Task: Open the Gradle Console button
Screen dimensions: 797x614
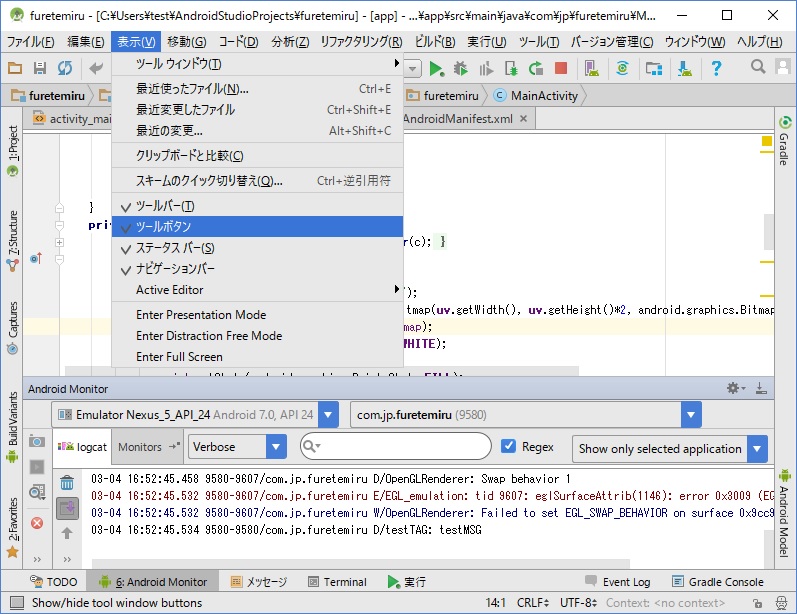Action: click(x=718, y=582)
